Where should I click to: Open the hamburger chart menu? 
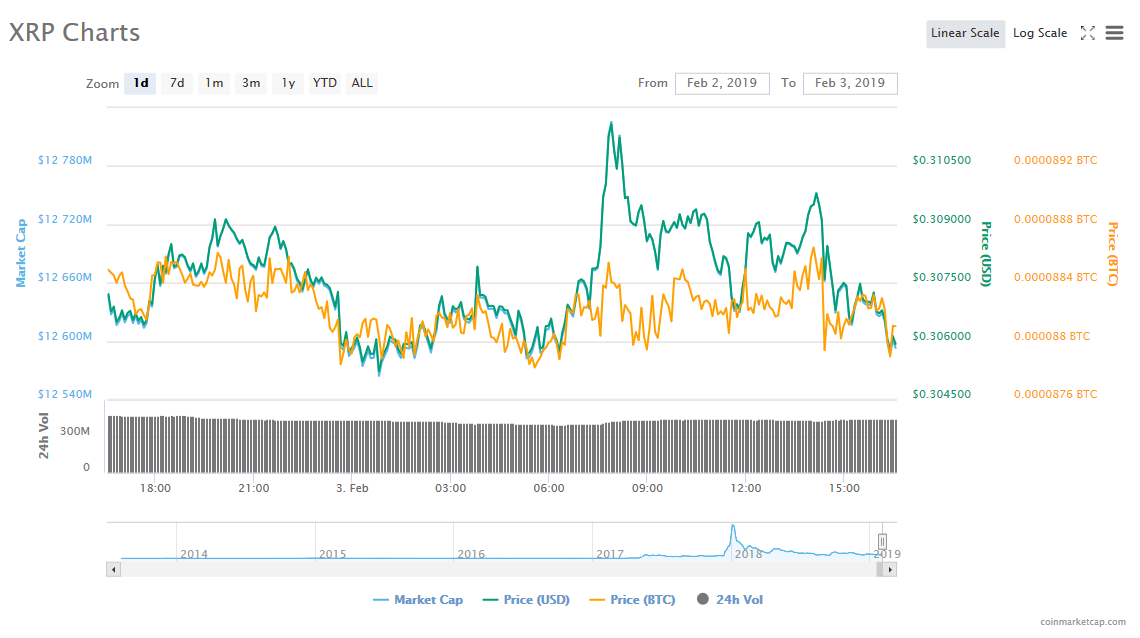pyautogui.click(x=1114, y=33)
